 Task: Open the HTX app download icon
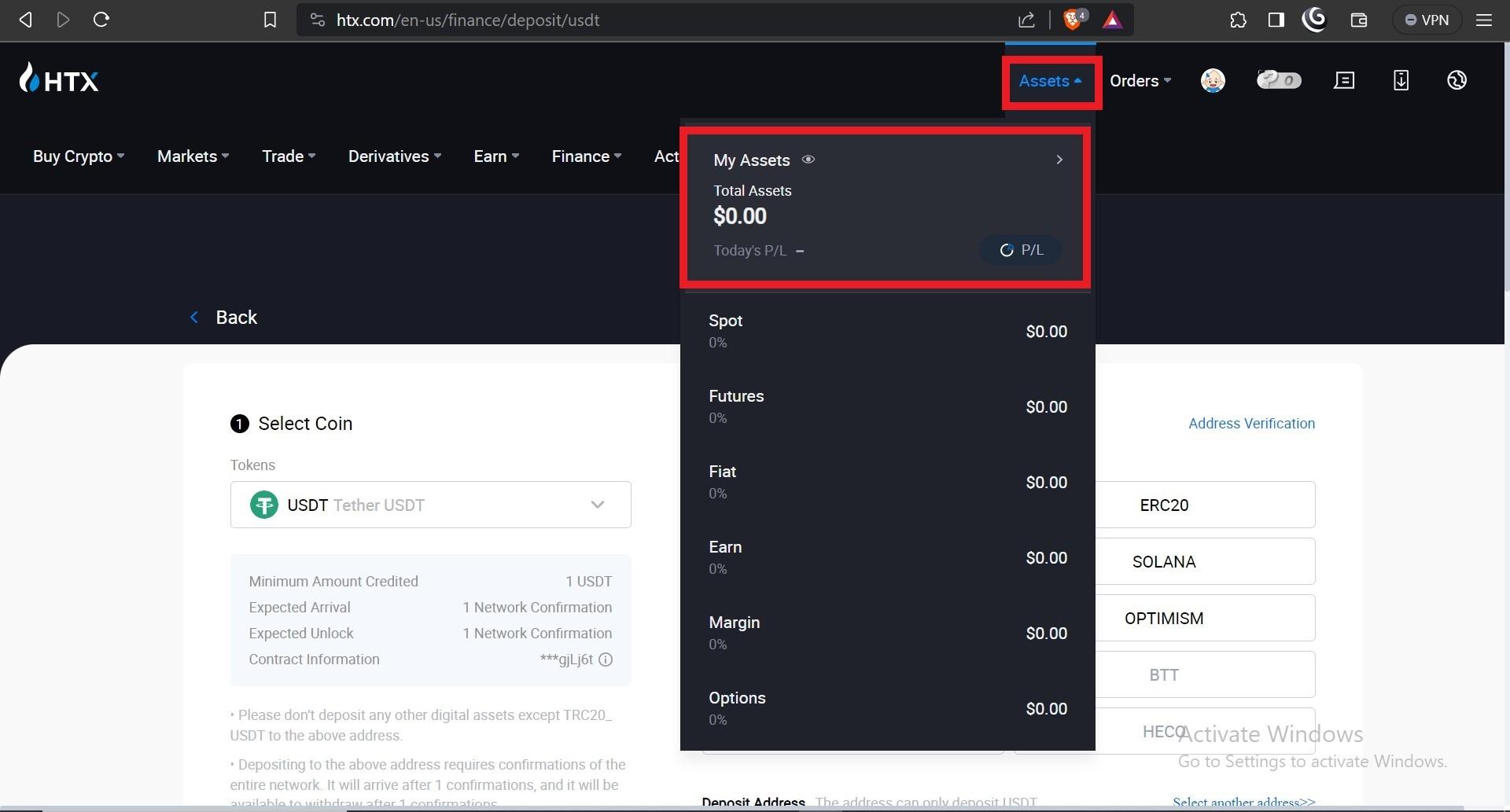(x=1401, y=80)
